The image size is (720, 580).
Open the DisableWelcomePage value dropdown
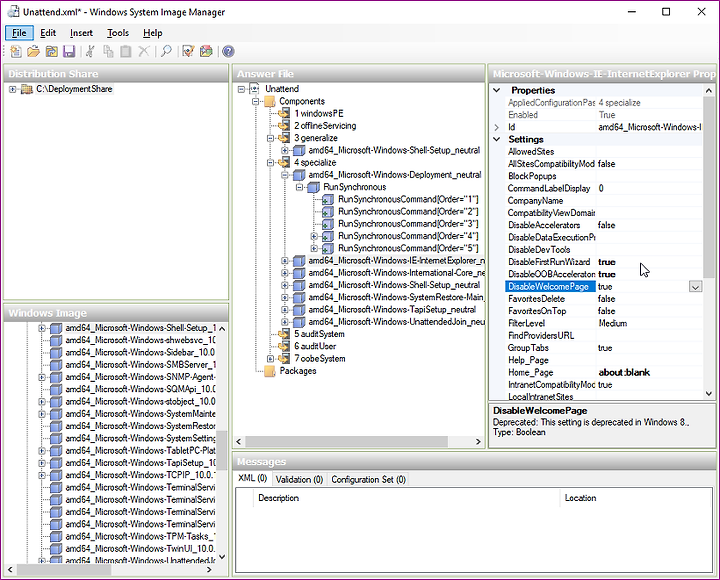(x=695, y=287)
